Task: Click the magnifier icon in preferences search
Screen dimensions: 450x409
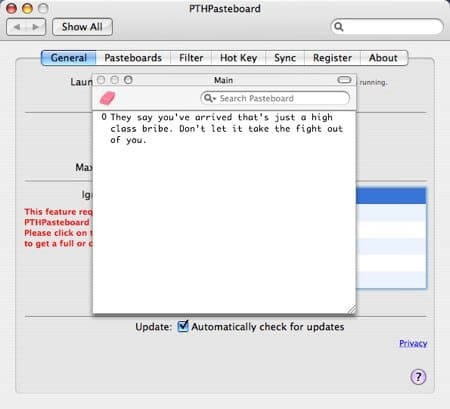Action: 339,27
